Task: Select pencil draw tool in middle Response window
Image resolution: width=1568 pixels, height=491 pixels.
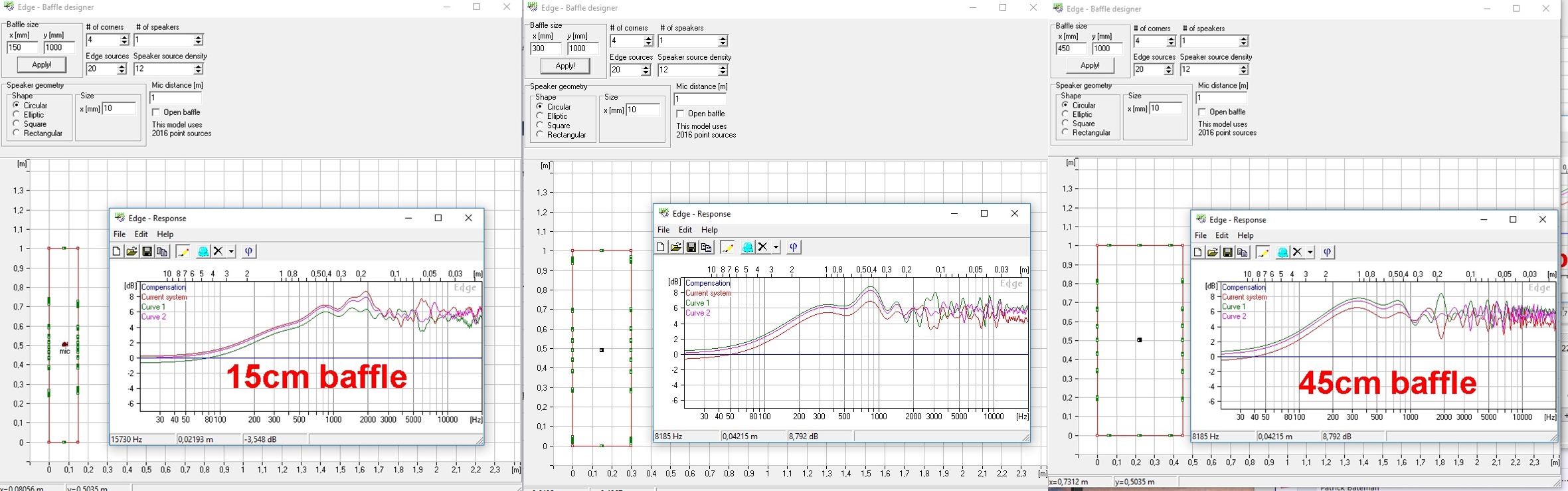Action: point(728,247)
